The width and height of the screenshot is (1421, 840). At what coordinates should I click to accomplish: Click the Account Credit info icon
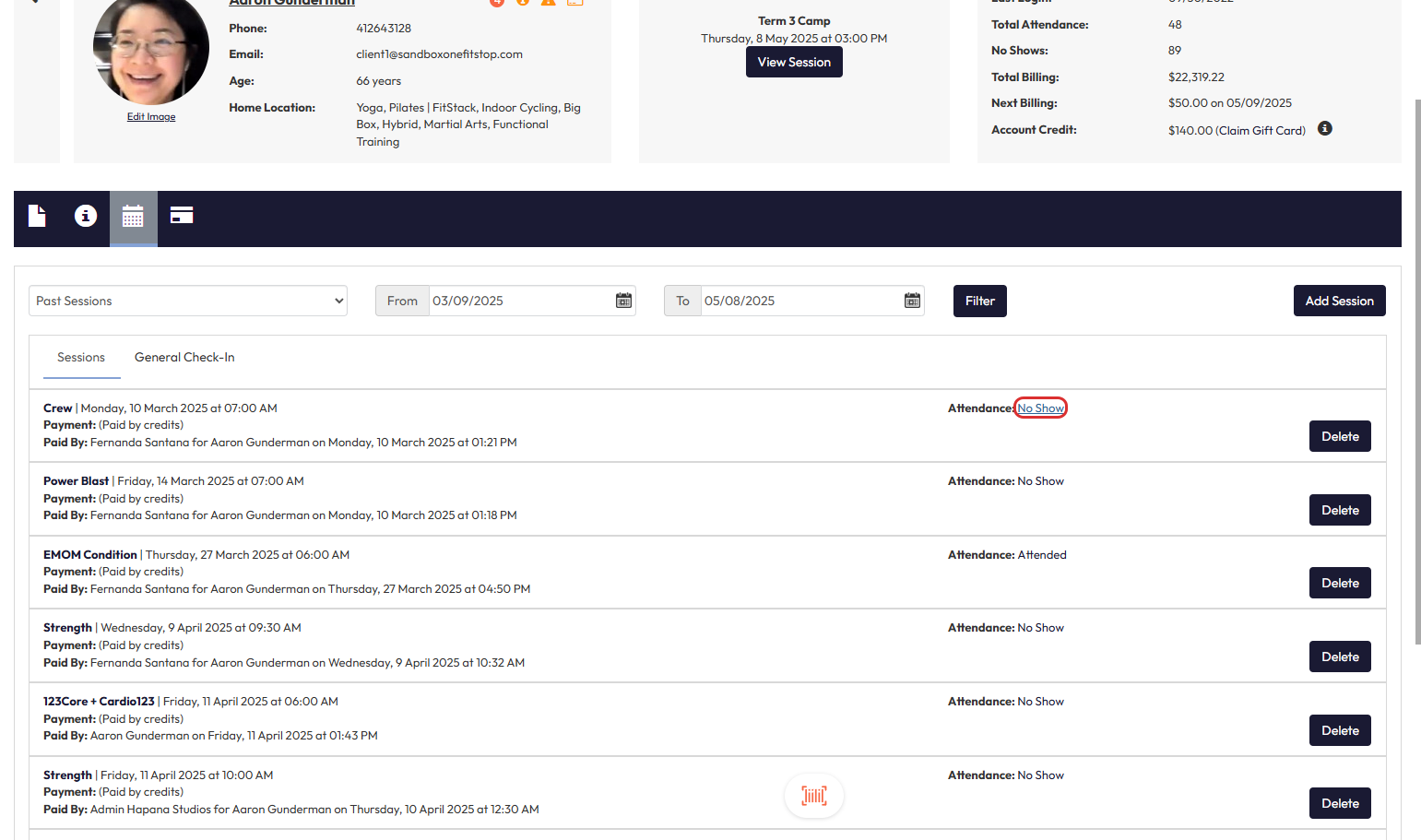coord(1324,129)
